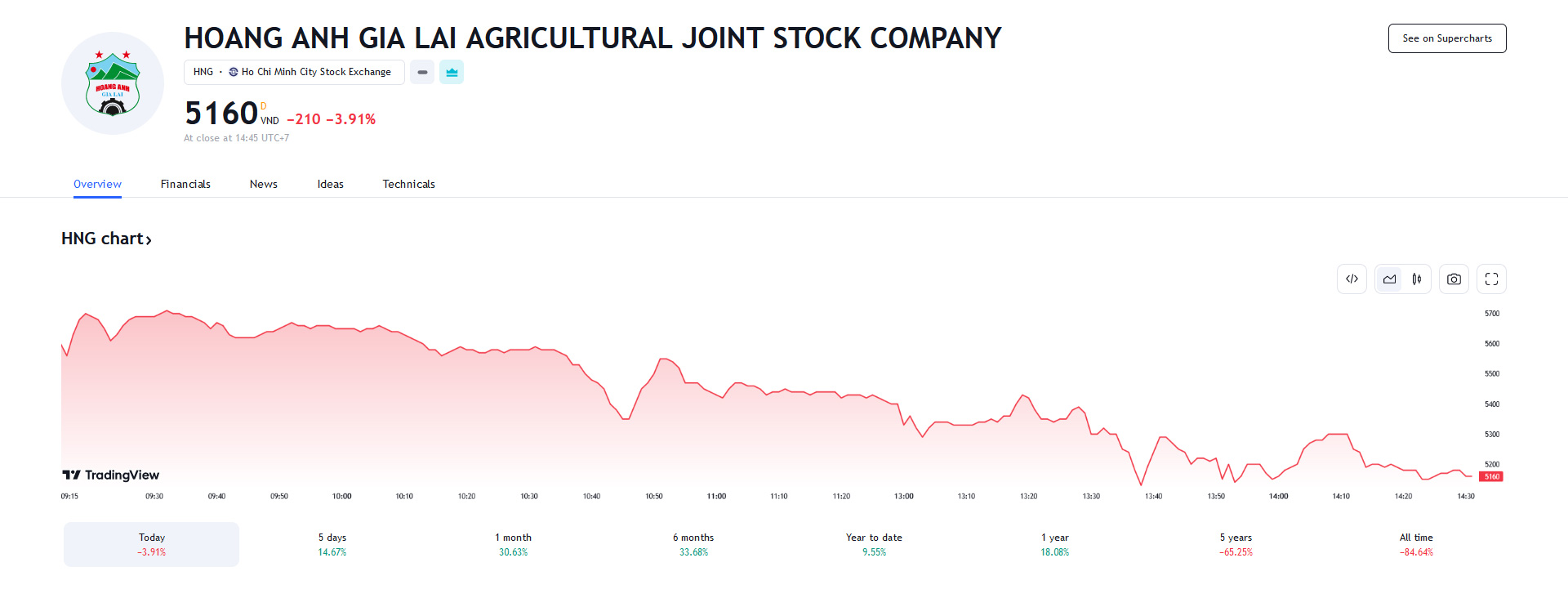Click the teal crown badge icon
Image resolution: width=1568 pixels, height=607 pixels.
tap(452, 72)
